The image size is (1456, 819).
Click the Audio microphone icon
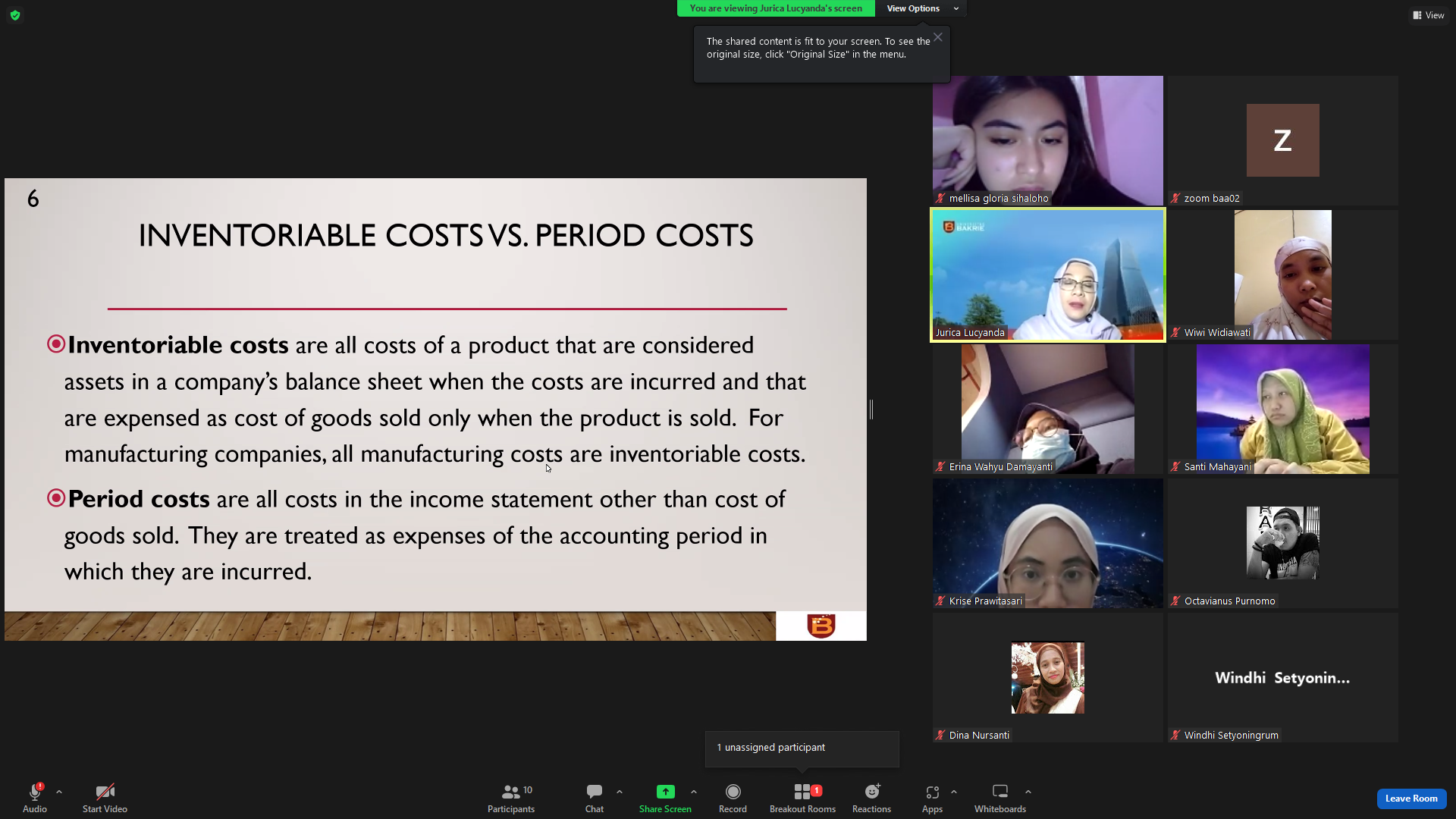coord(35,792)
